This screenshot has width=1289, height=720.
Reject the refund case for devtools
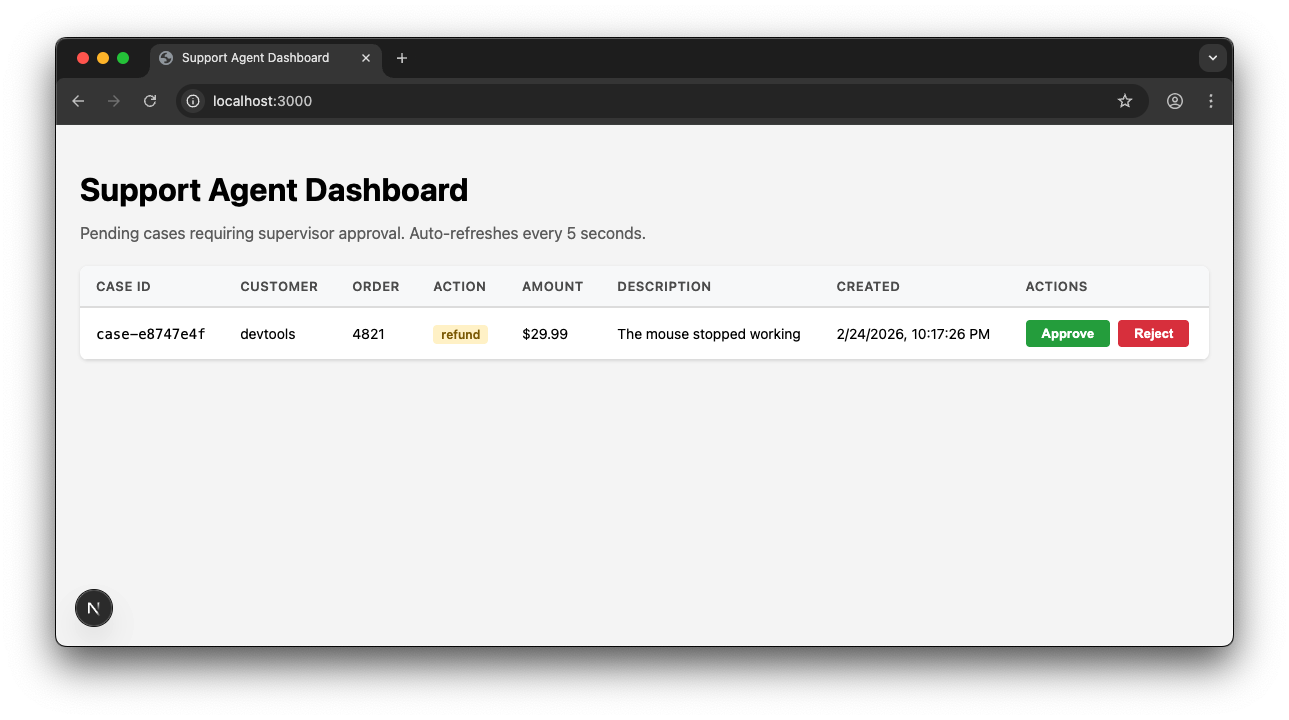pyautogui.click(x=1153, y=334)
